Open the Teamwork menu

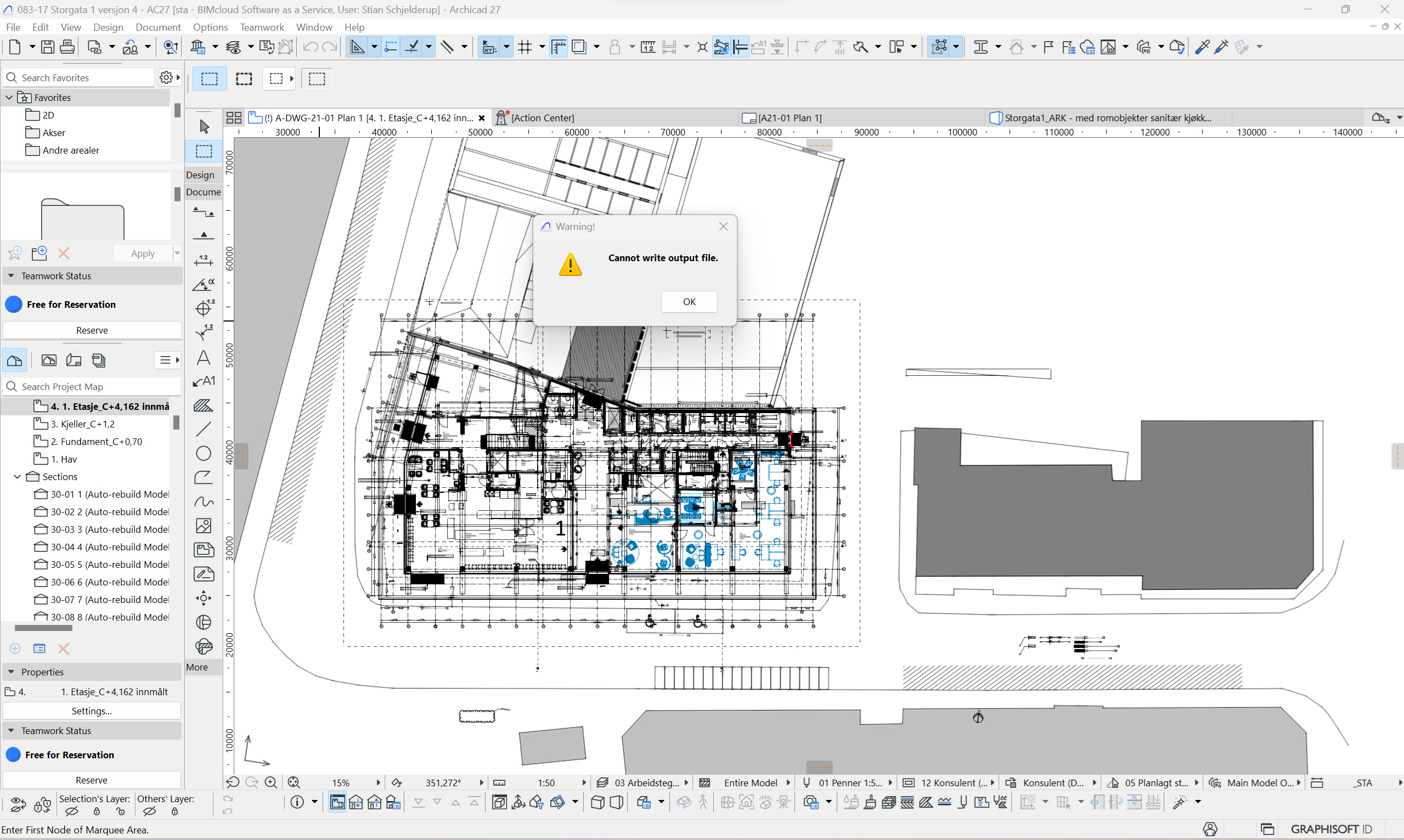[262, 27]
